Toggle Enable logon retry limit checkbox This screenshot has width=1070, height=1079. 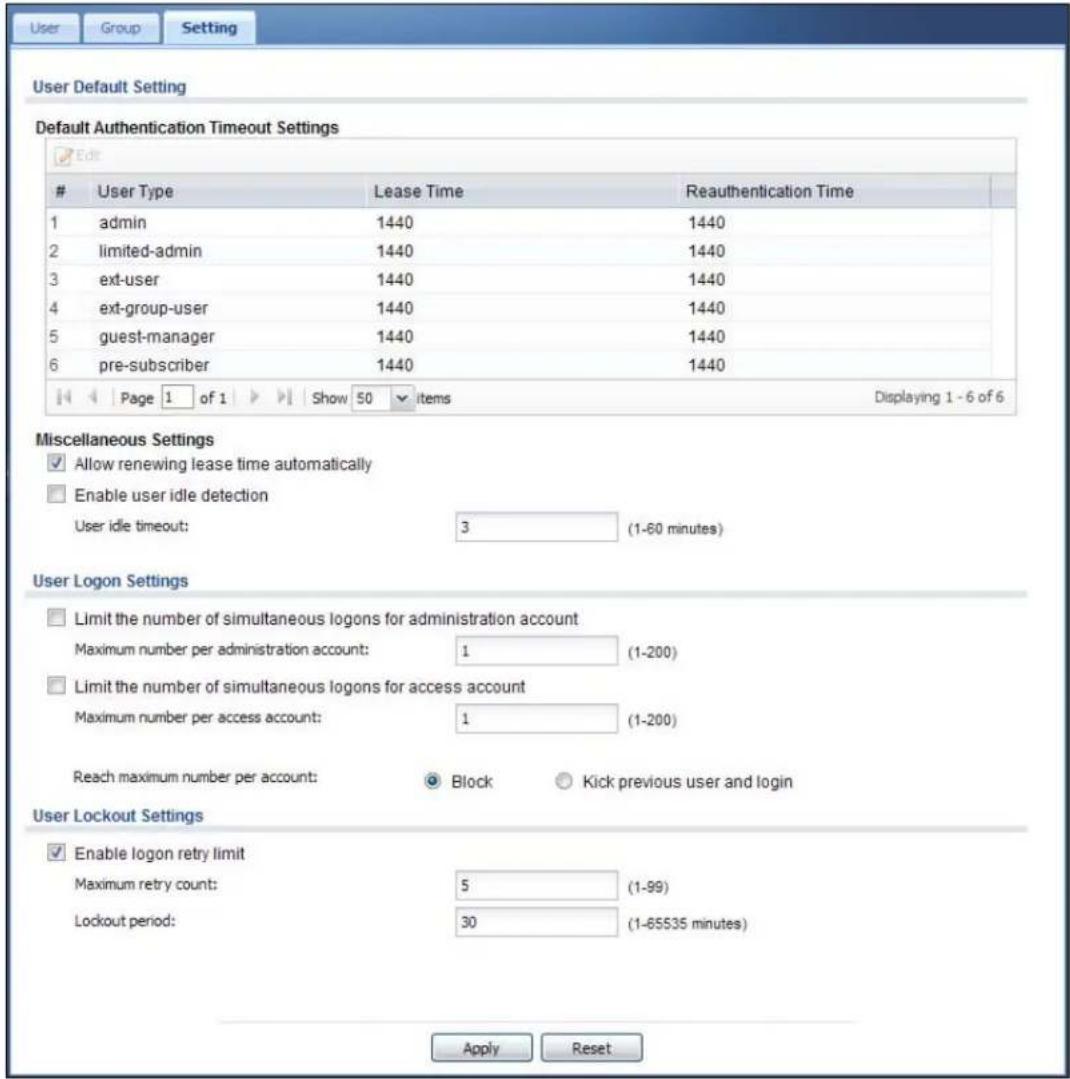[56, 853]
